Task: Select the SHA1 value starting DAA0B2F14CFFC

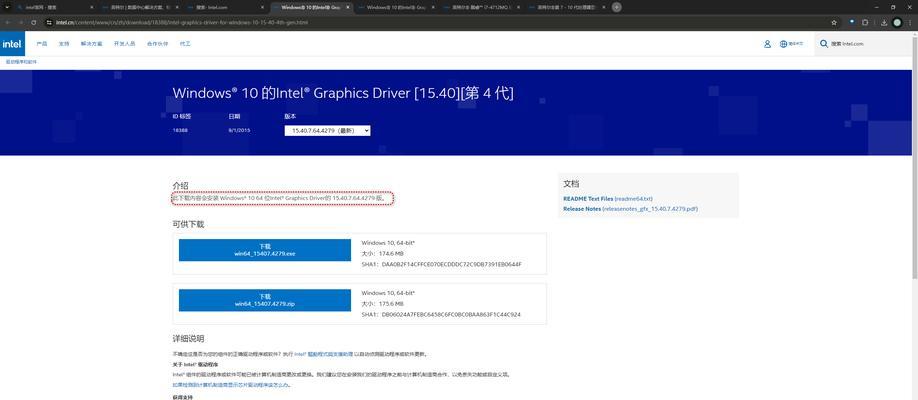Action: pyautogui.click(x=451, y=264)
